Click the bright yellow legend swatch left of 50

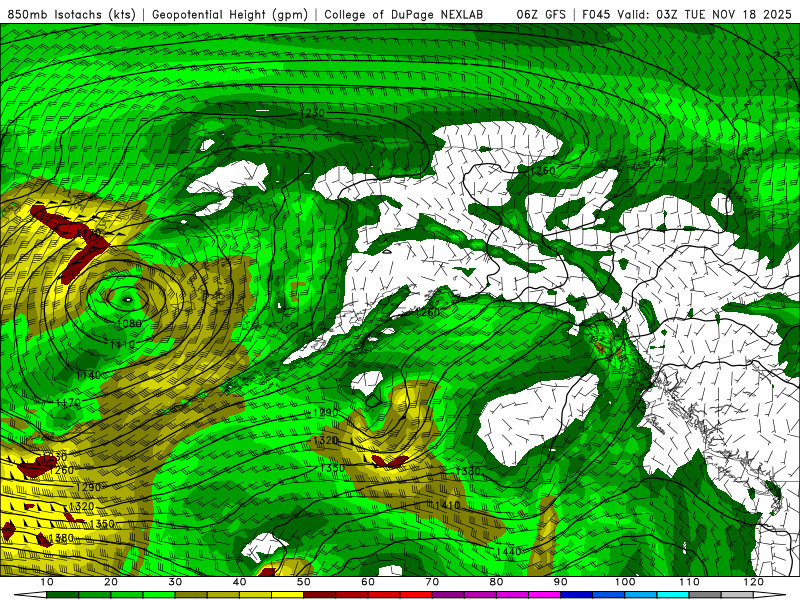pos(288,595)
